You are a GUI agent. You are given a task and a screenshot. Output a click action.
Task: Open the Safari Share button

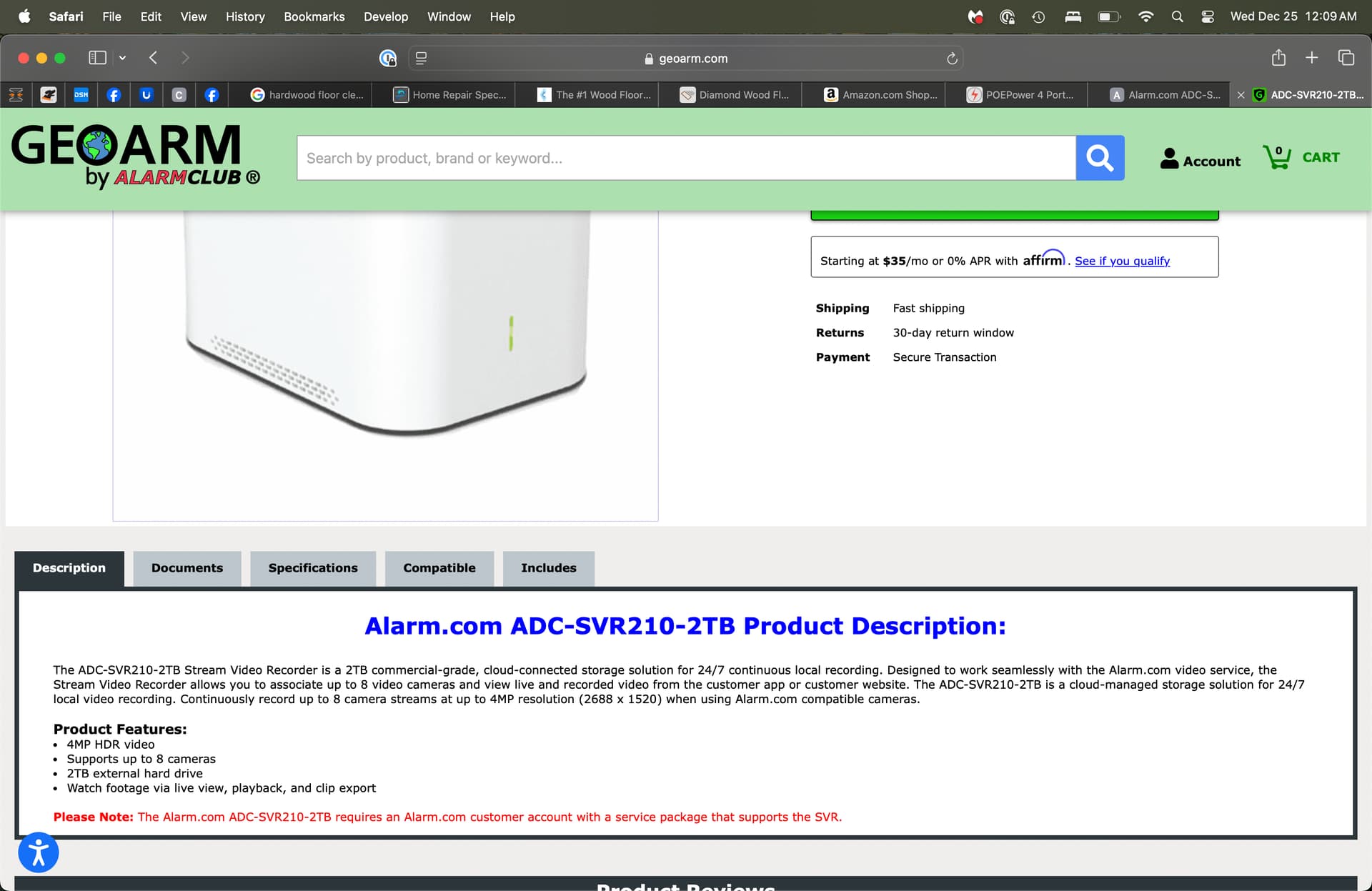1278,57
